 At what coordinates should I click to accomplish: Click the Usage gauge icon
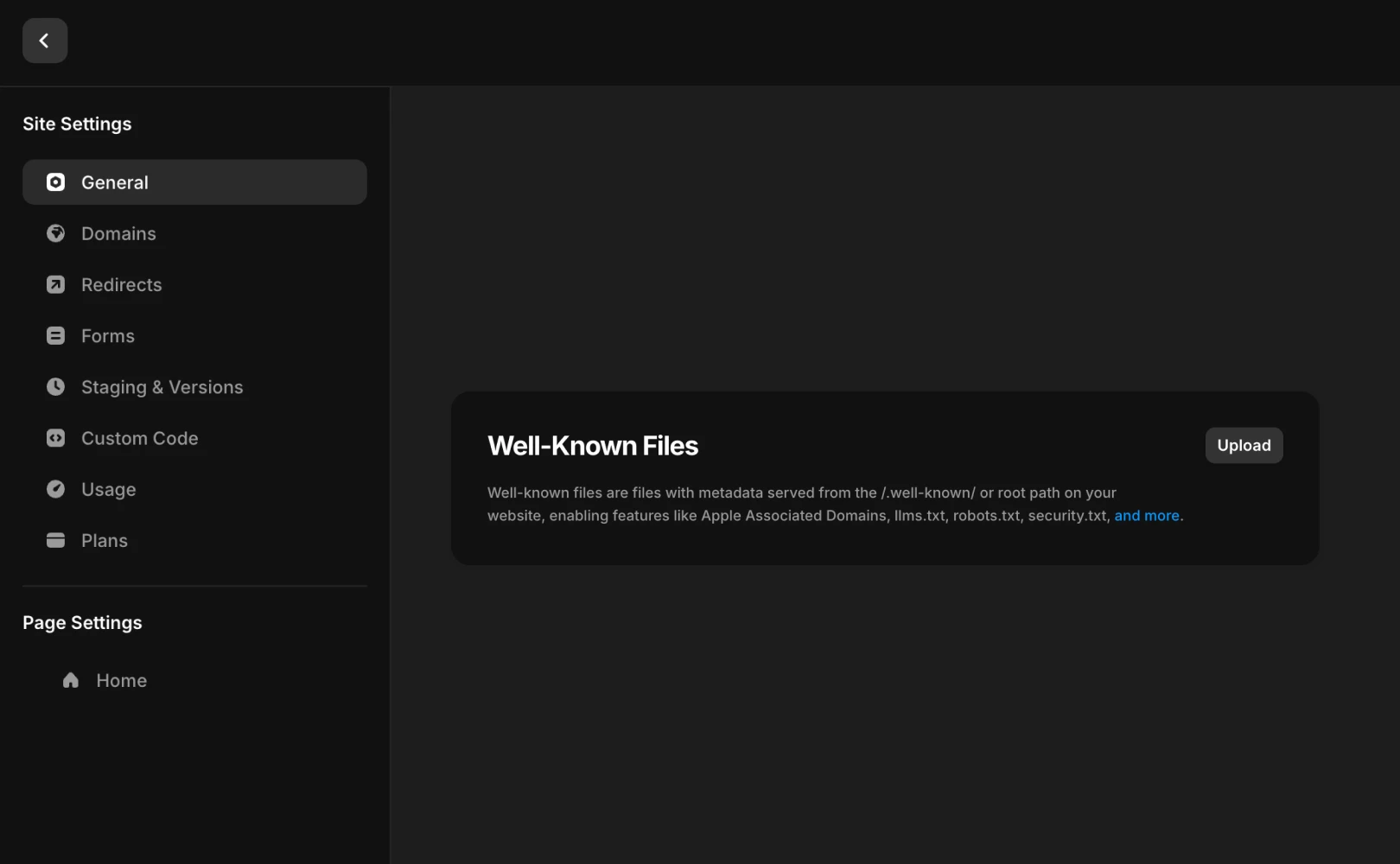pos(55,489)
